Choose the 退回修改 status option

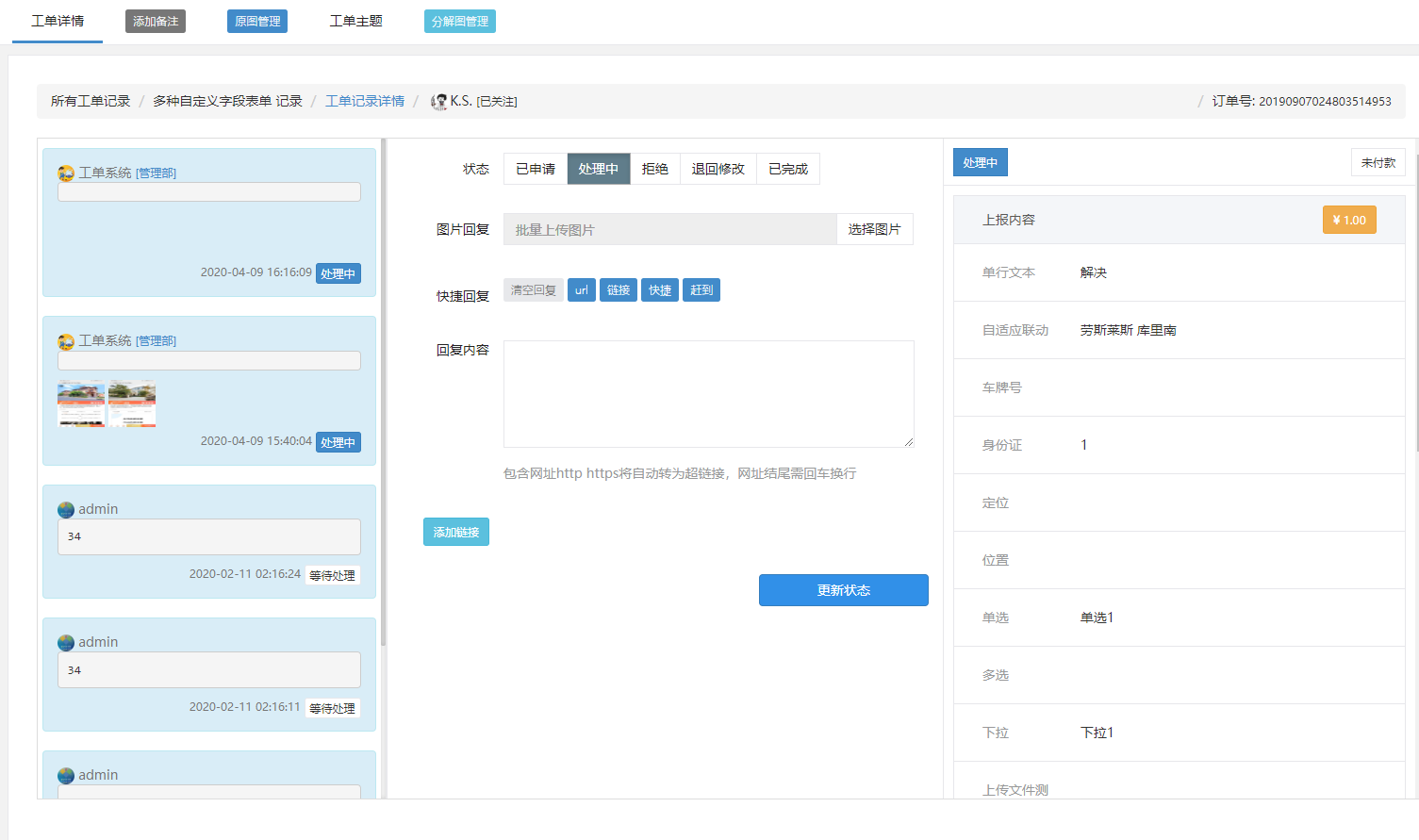pyautogui.click(x=718, y=169)
